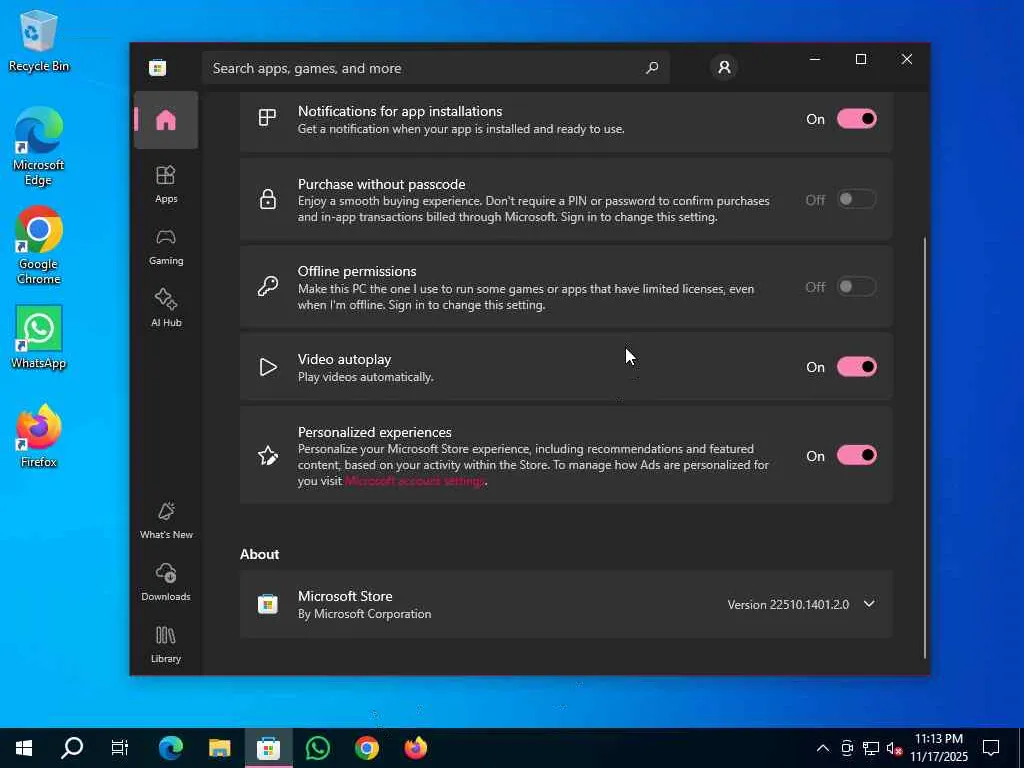
Task: Open What's New in the sidebar
Action: tap(166, 520)
